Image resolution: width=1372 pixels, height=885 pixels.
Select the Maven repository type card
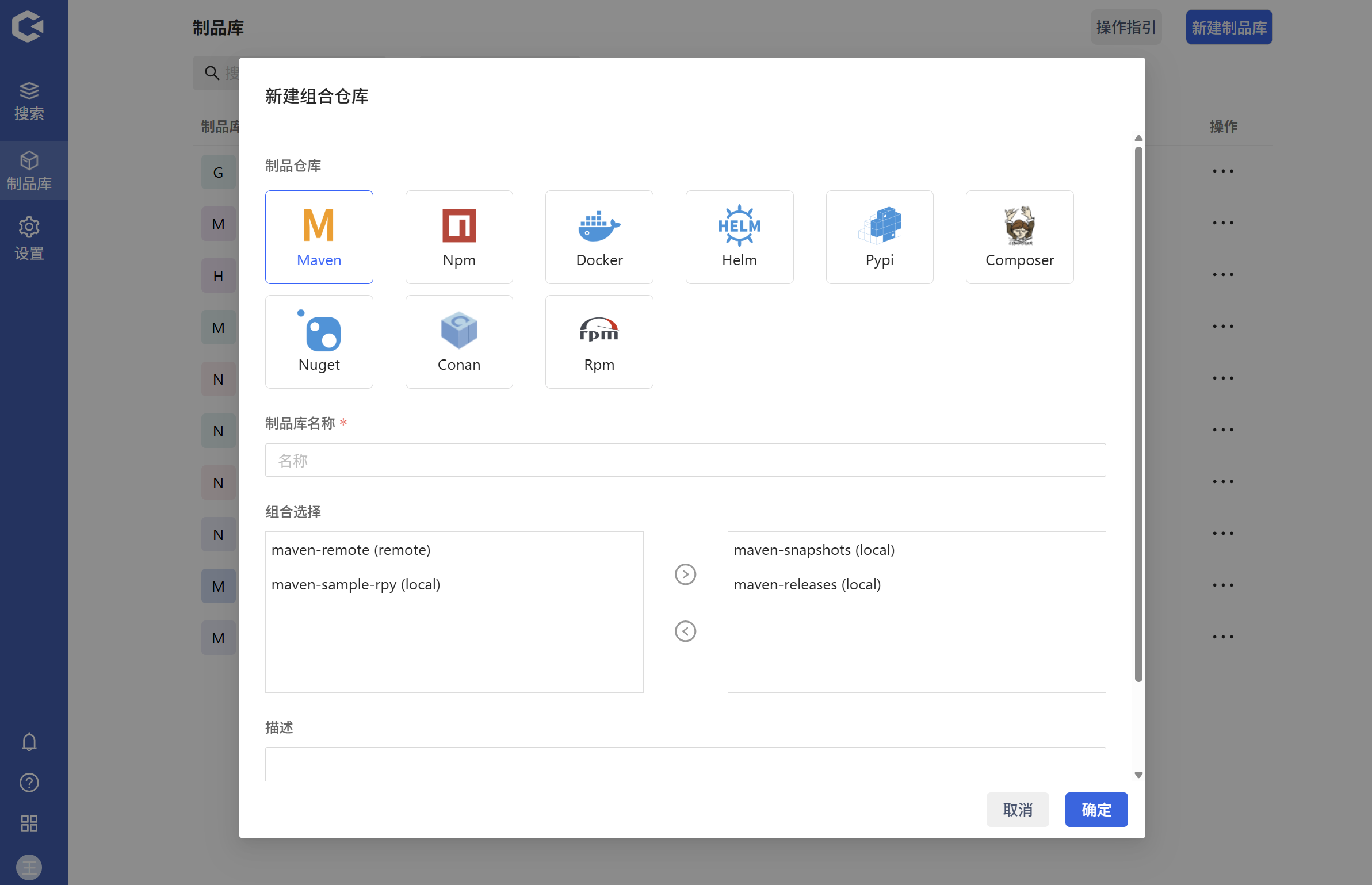(319, 236)
